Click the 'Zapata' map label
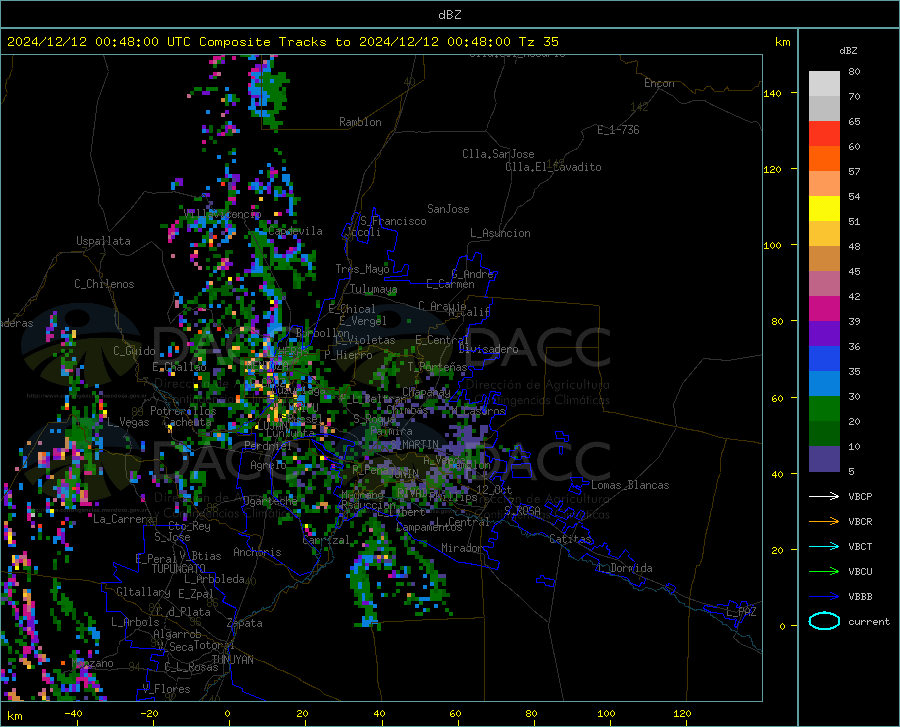Screen dimensions: 900x727 click(x=245, y=623)
